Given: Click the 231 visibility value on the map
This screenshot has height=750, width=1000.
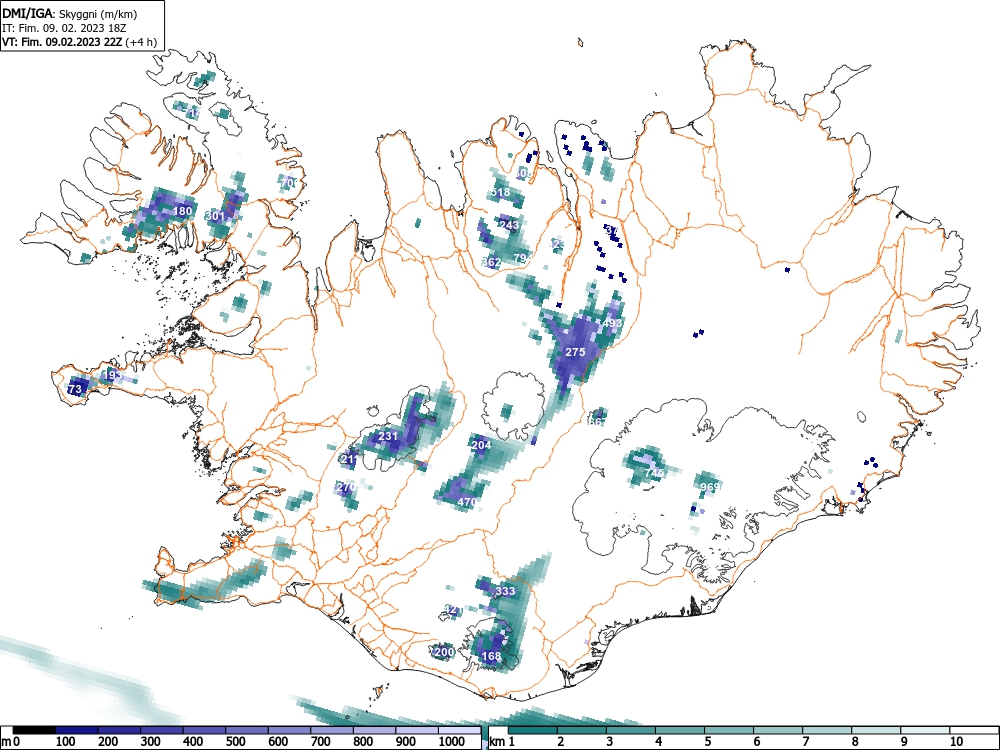Looking at the screenshot, I should 388,436.
